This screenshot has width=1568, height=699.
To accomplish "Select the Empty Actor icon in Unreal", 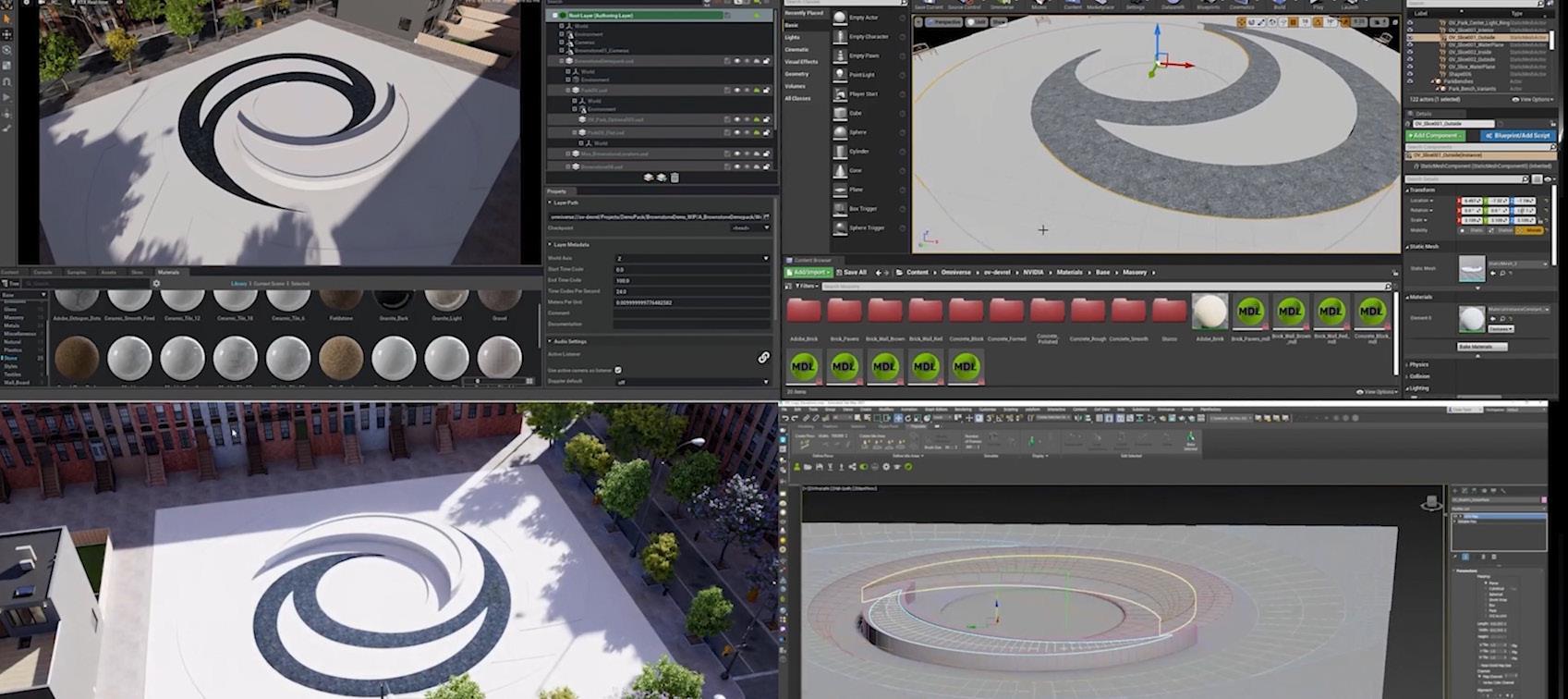I will [840, 18].
